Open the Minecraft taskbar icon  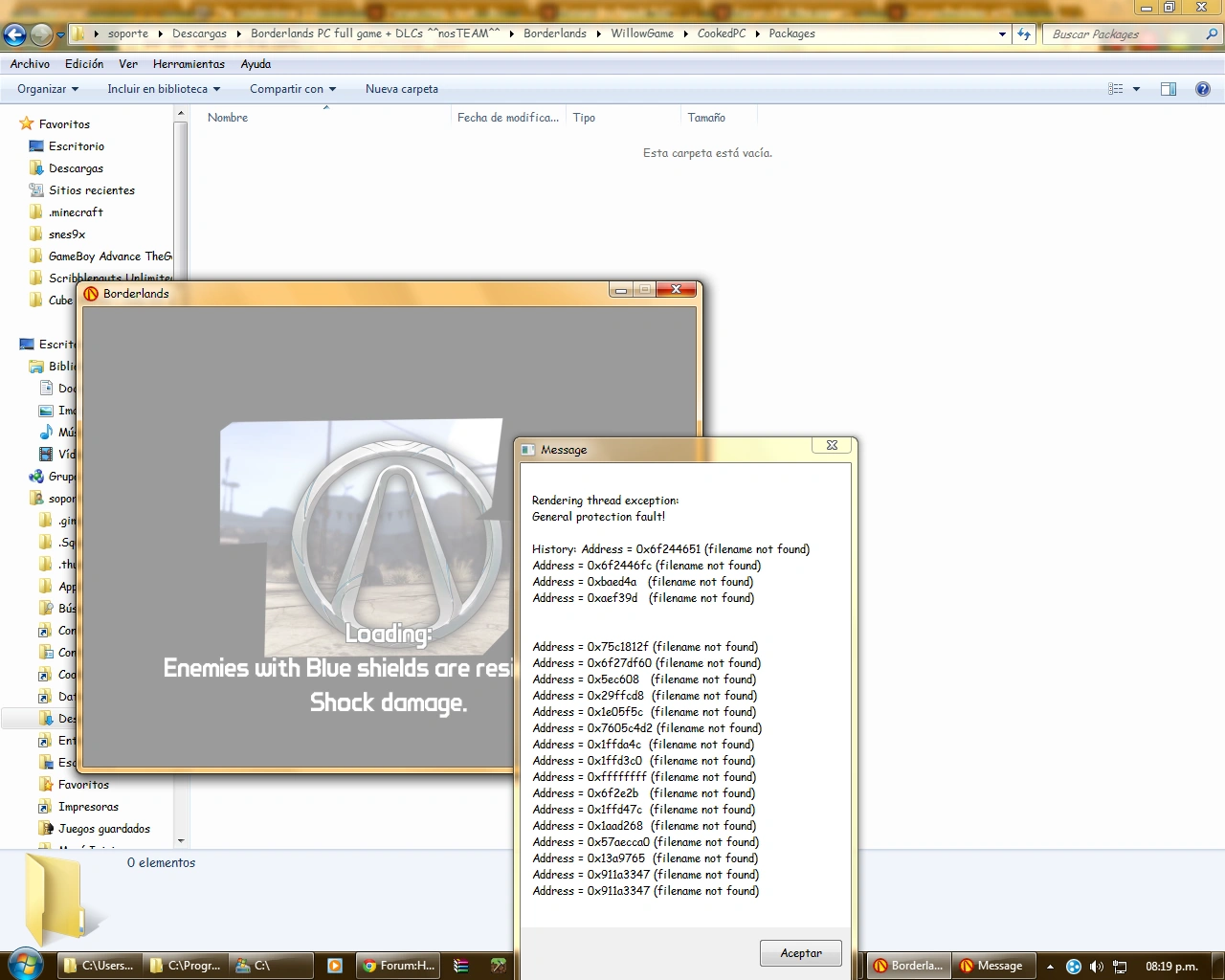pyautogui.click(x=498, y=966)
